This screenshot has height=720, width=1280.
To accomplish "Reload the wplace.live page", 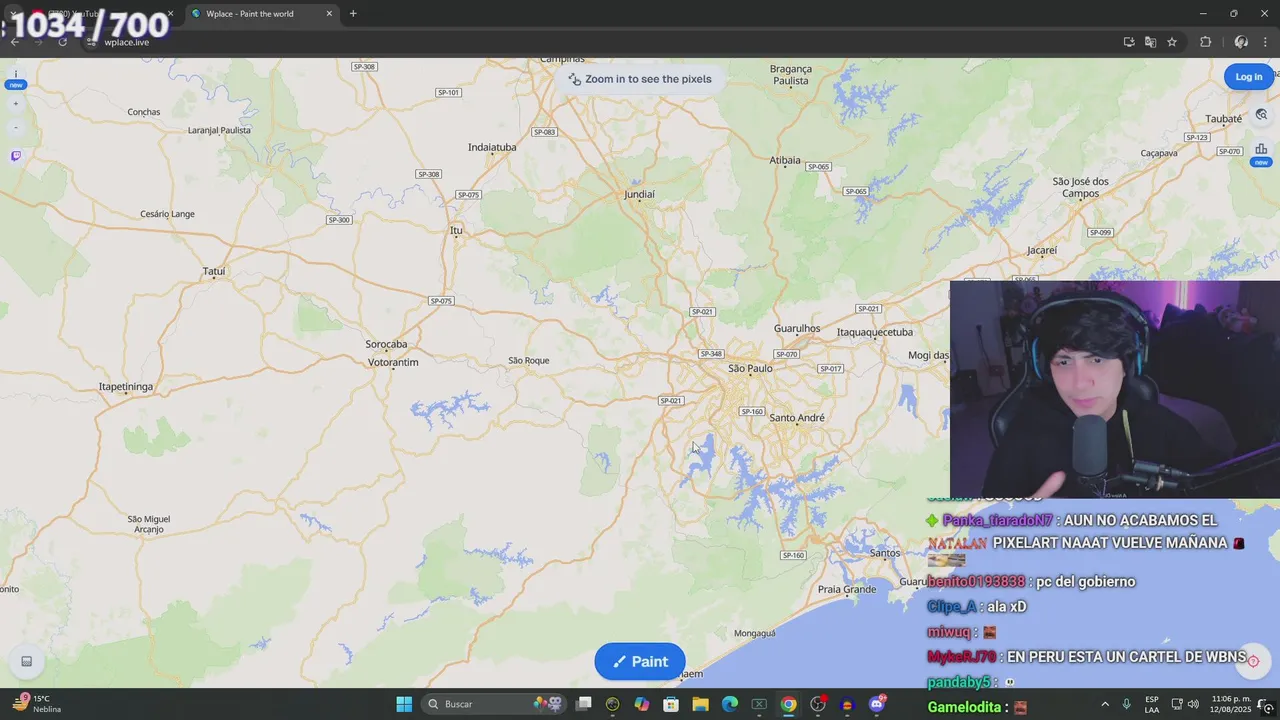I will pos(62,42).
